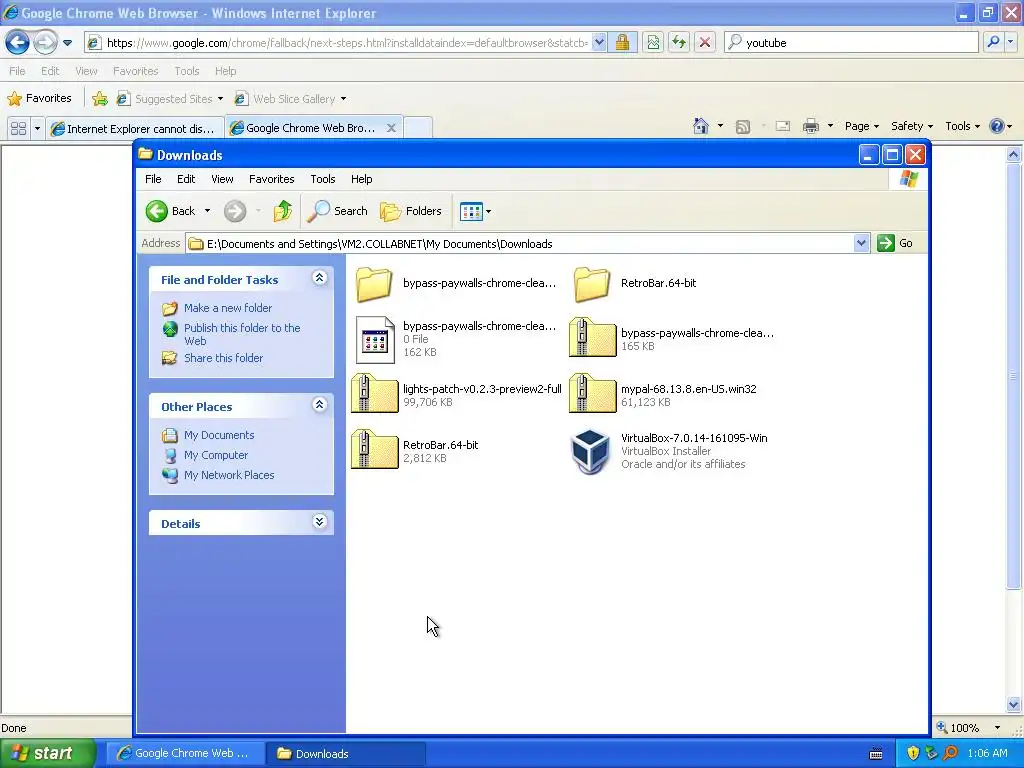Click the IE refresh button

click(679, 42)
